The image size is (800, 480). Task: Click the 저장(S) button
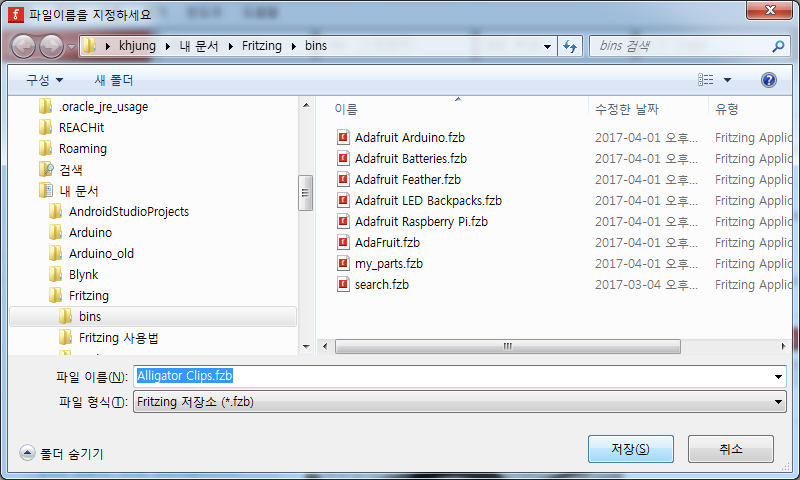631,449
